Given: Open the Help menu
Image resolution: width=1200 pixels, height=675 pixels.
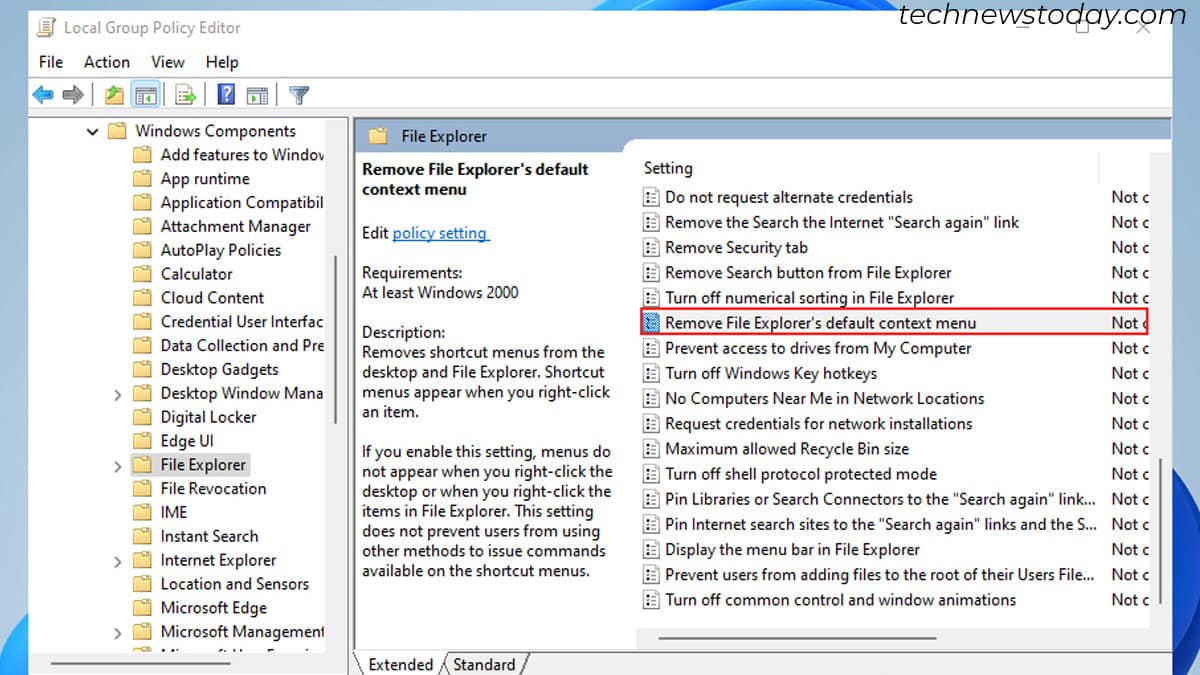Looking at the screenshot, I should coord(222,62).
